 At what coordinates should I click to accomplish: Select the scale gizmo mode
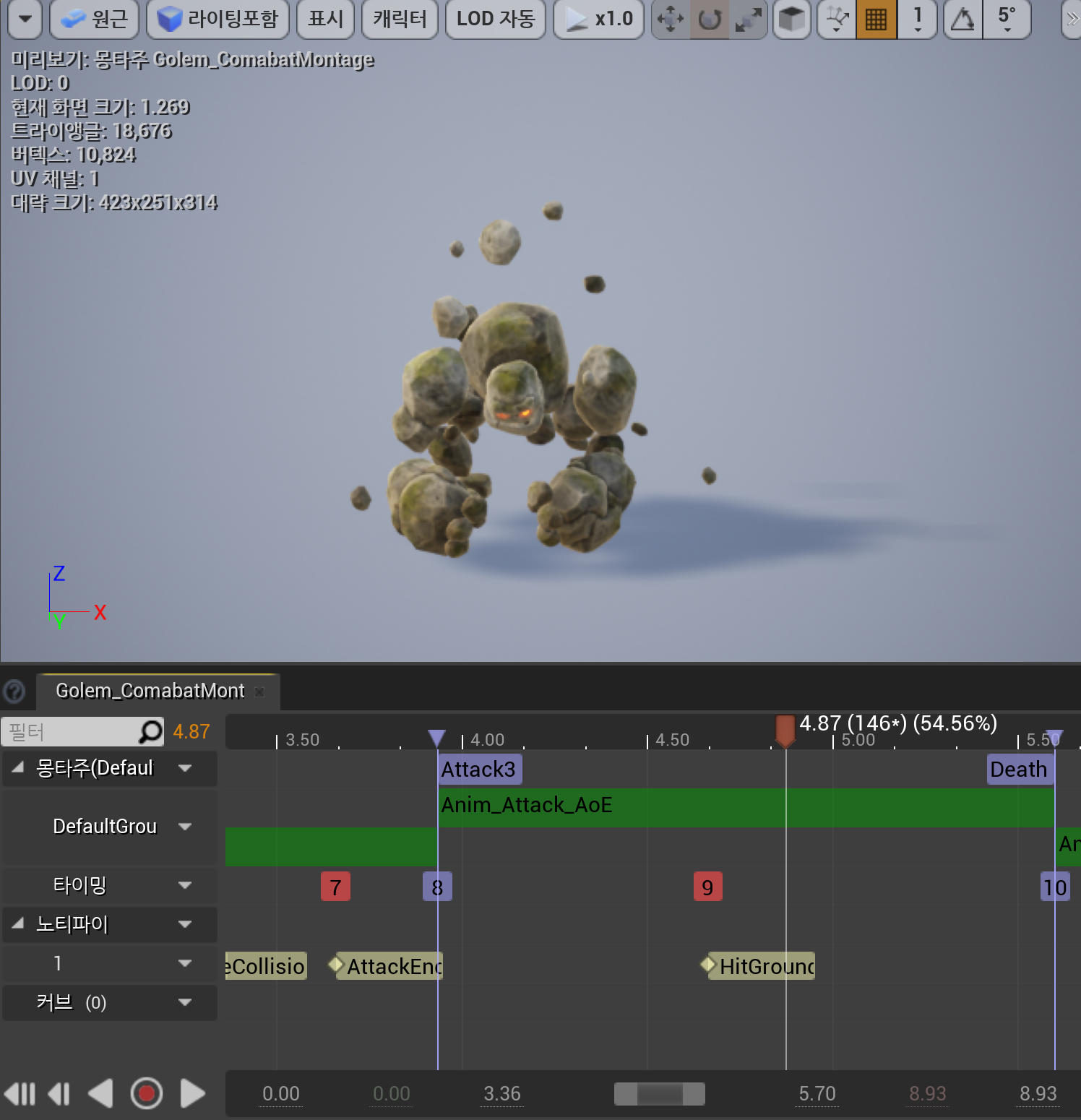tap(748, 20)
